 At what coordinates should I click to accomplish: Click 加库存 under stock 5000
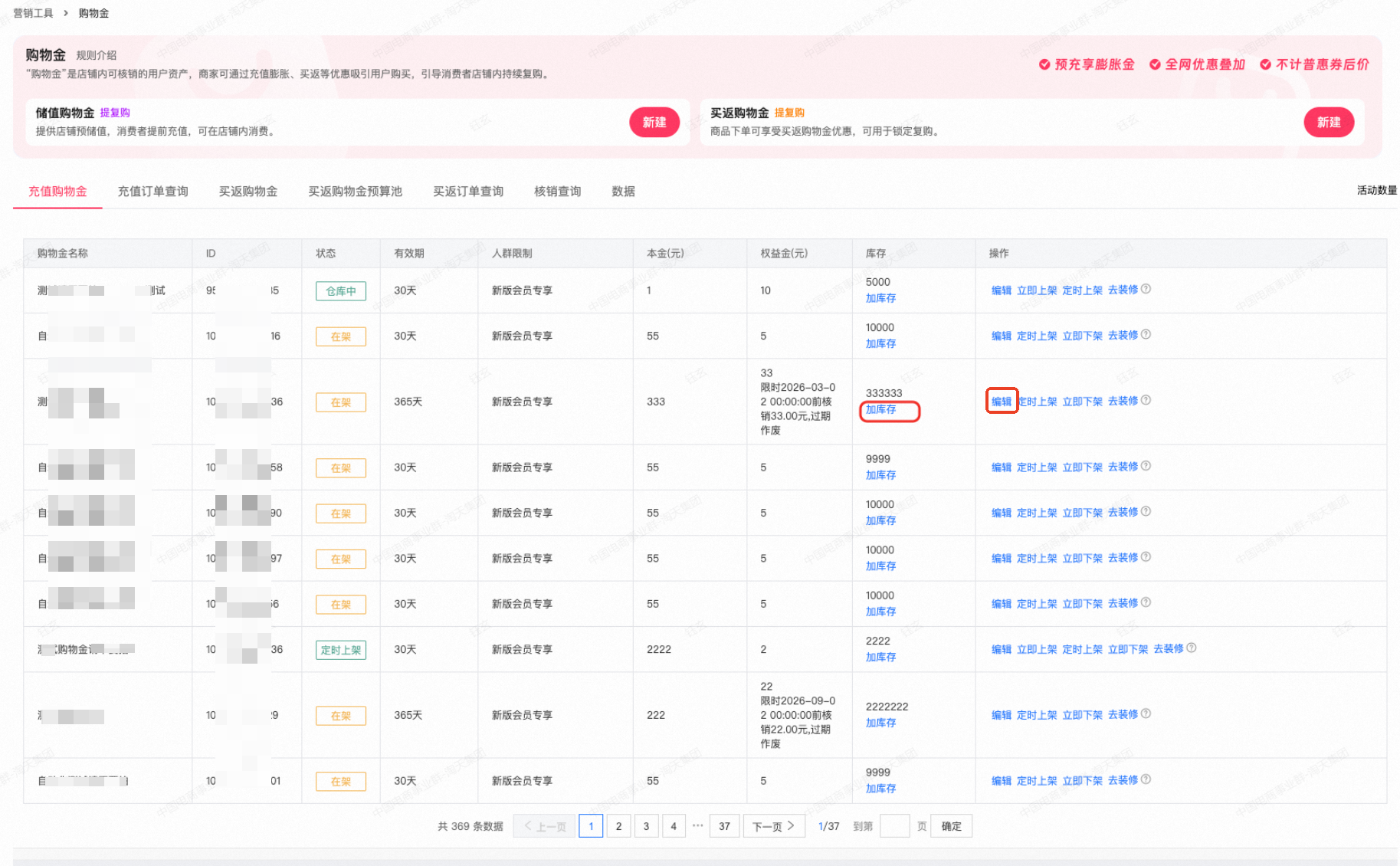[x=881, y=298]
